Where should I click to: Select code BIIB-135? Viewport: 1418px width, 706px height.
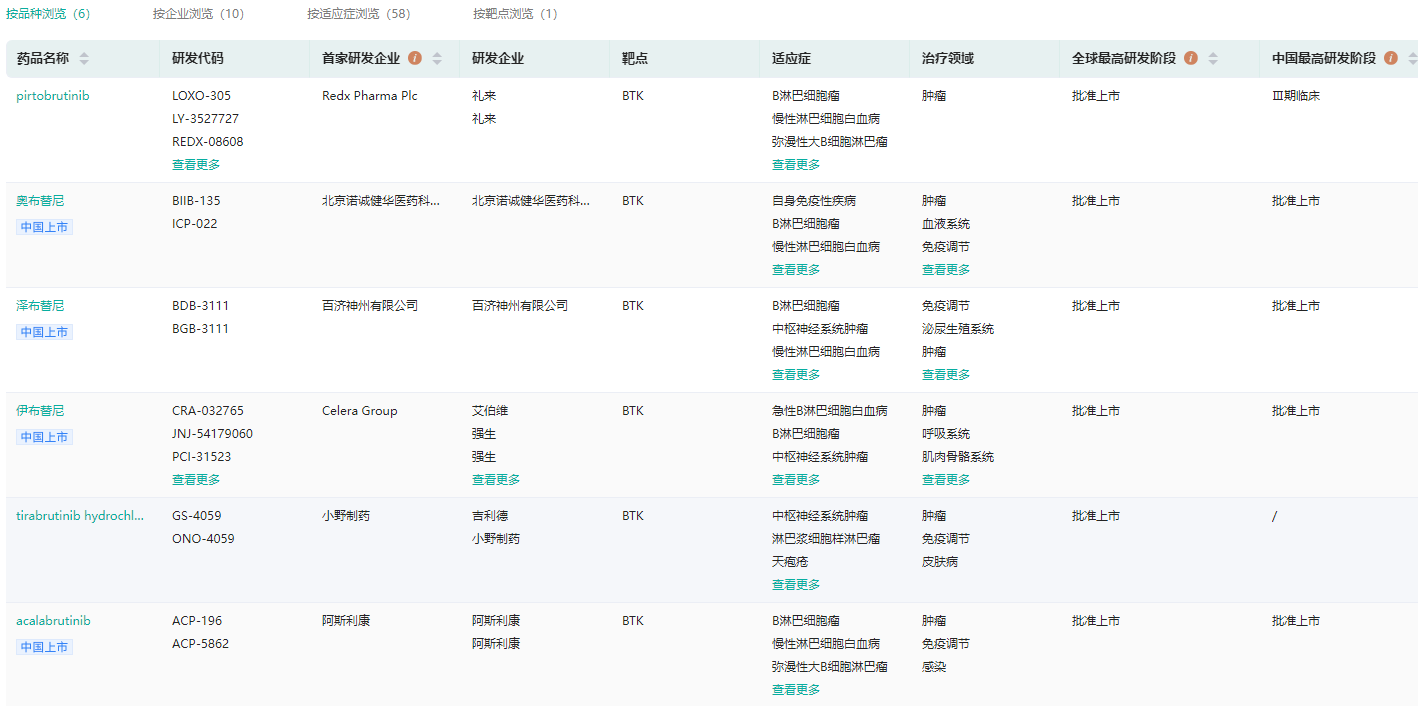pyautogui.click(x=196, y=201)
